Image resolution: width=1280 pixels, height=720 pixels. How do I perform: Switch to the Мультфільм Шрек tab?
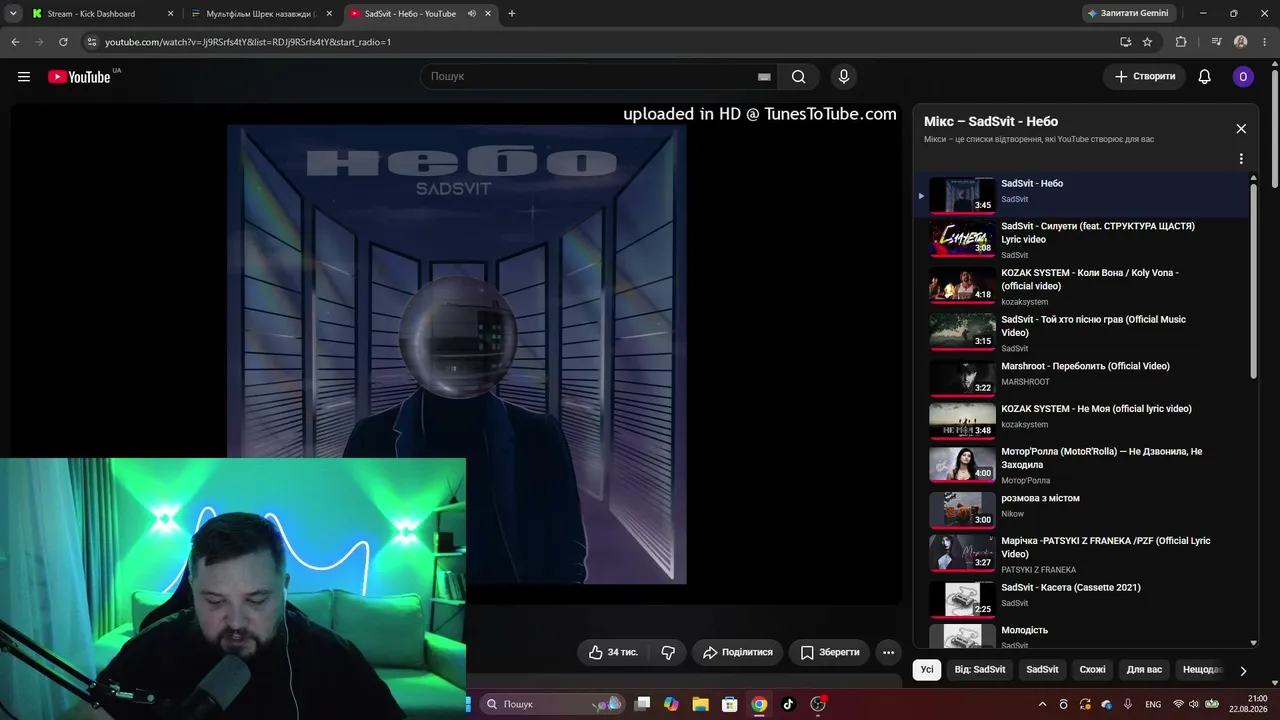(262, 14)
